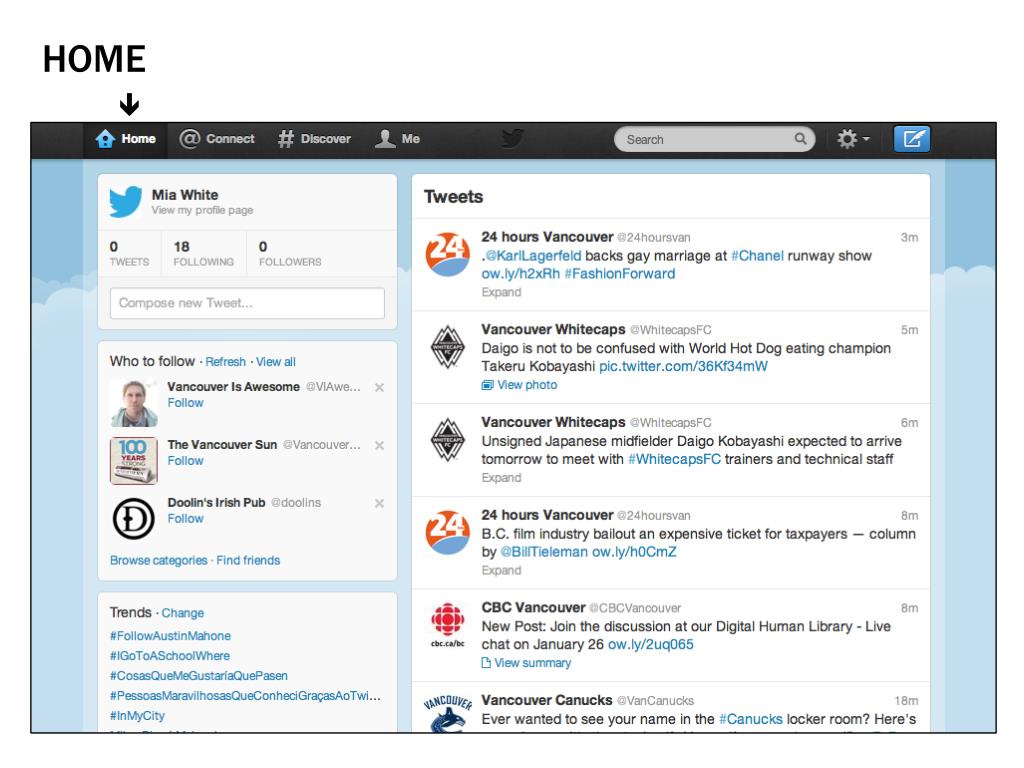Open the #InMyCity trend
The image size is (1024, 768).
click(x=137, y=716)
